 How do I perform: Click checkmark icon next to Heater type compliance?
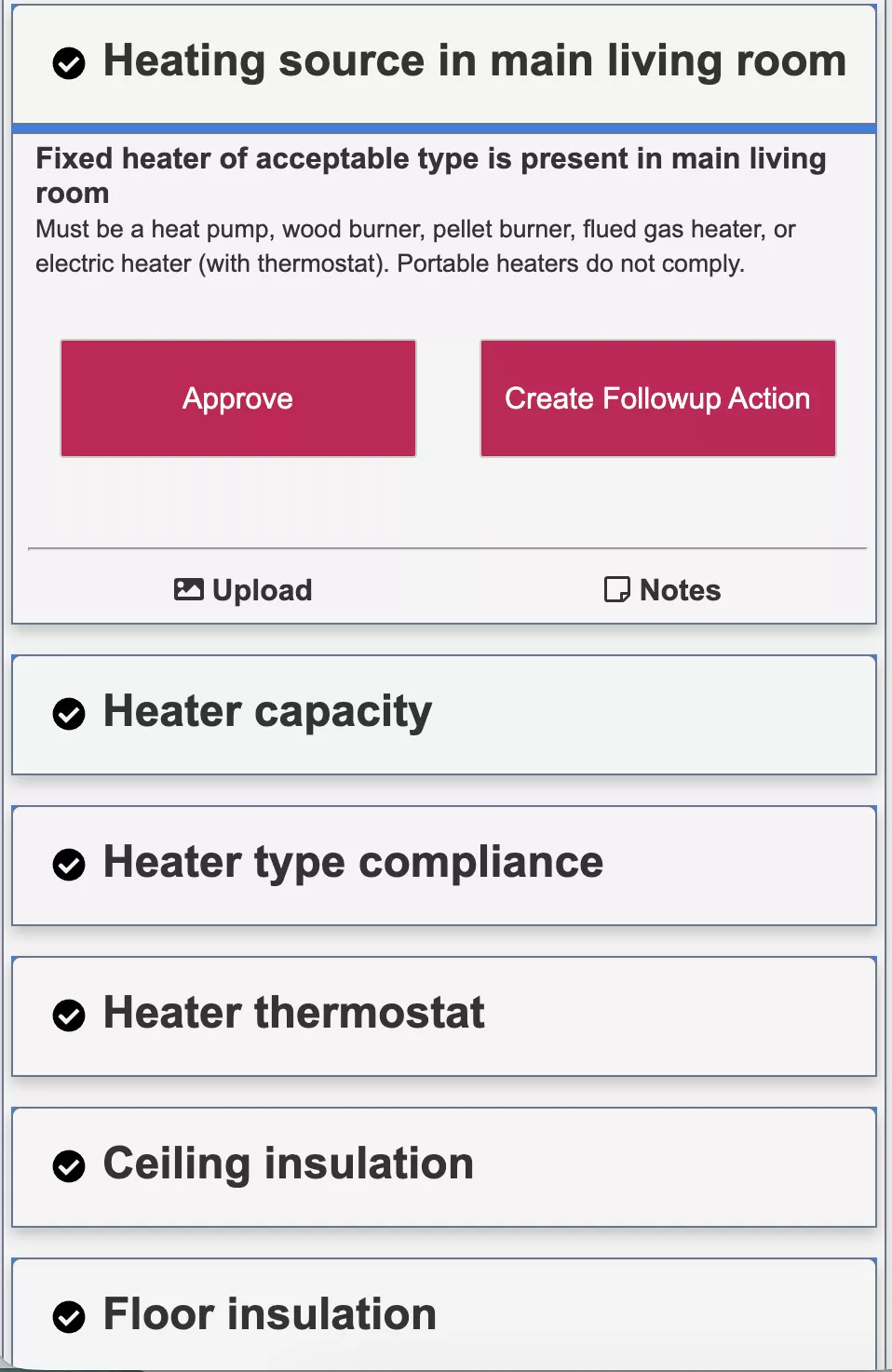(69, 865)
